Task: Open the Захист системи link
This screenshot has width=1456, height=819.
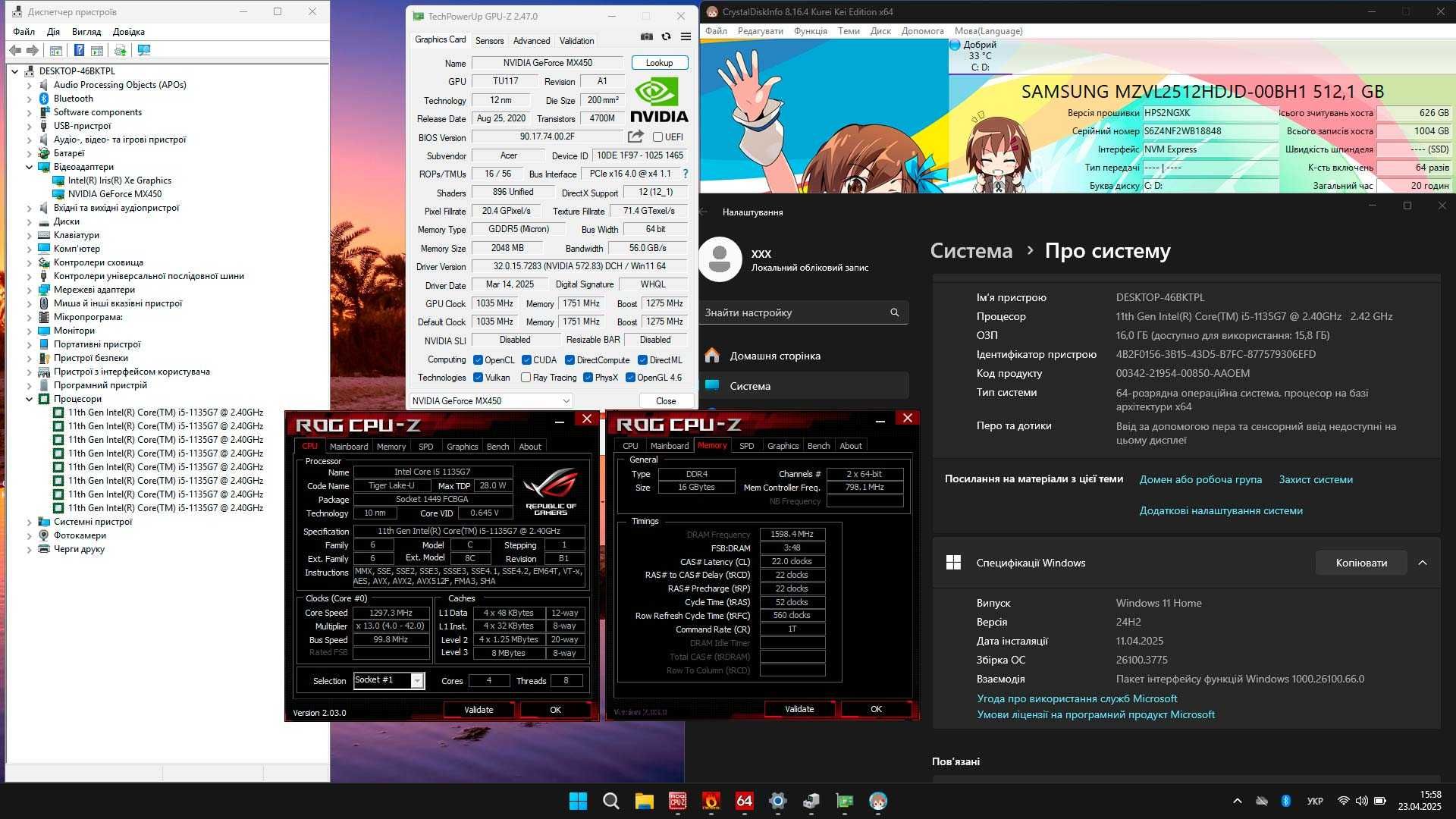Action: pyautogui.click(x=1316, y=479)
